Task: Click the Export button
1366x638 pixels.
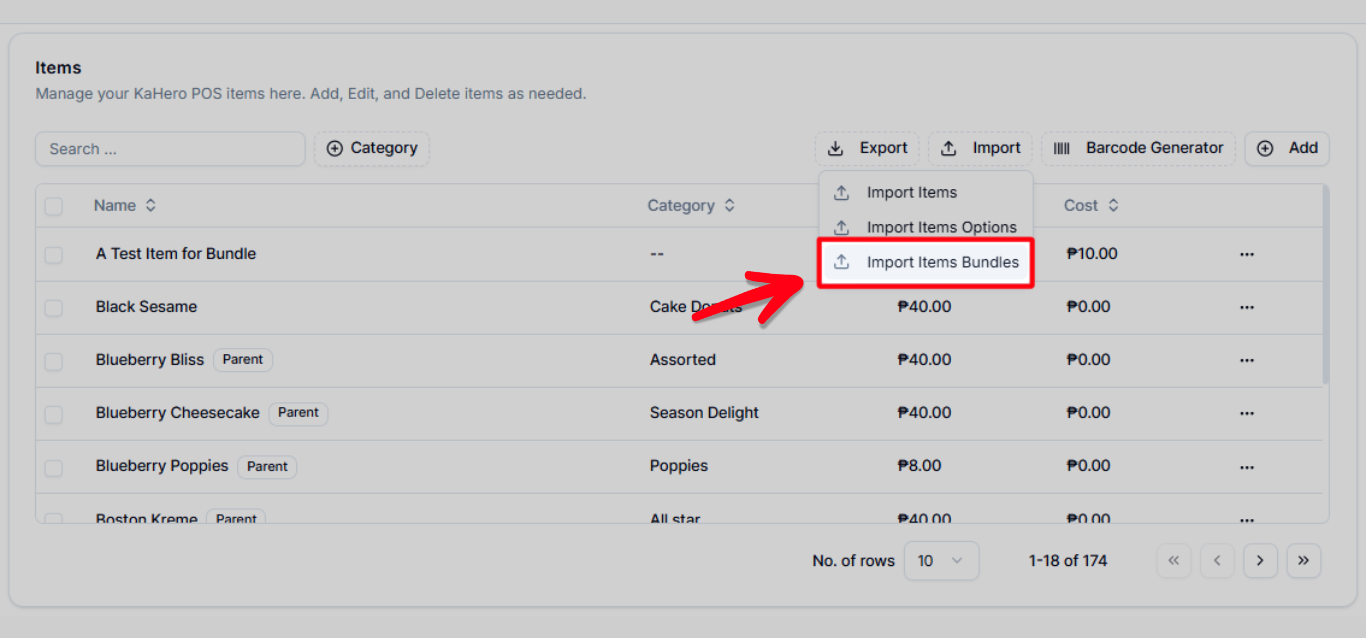Action: [867, 148]
